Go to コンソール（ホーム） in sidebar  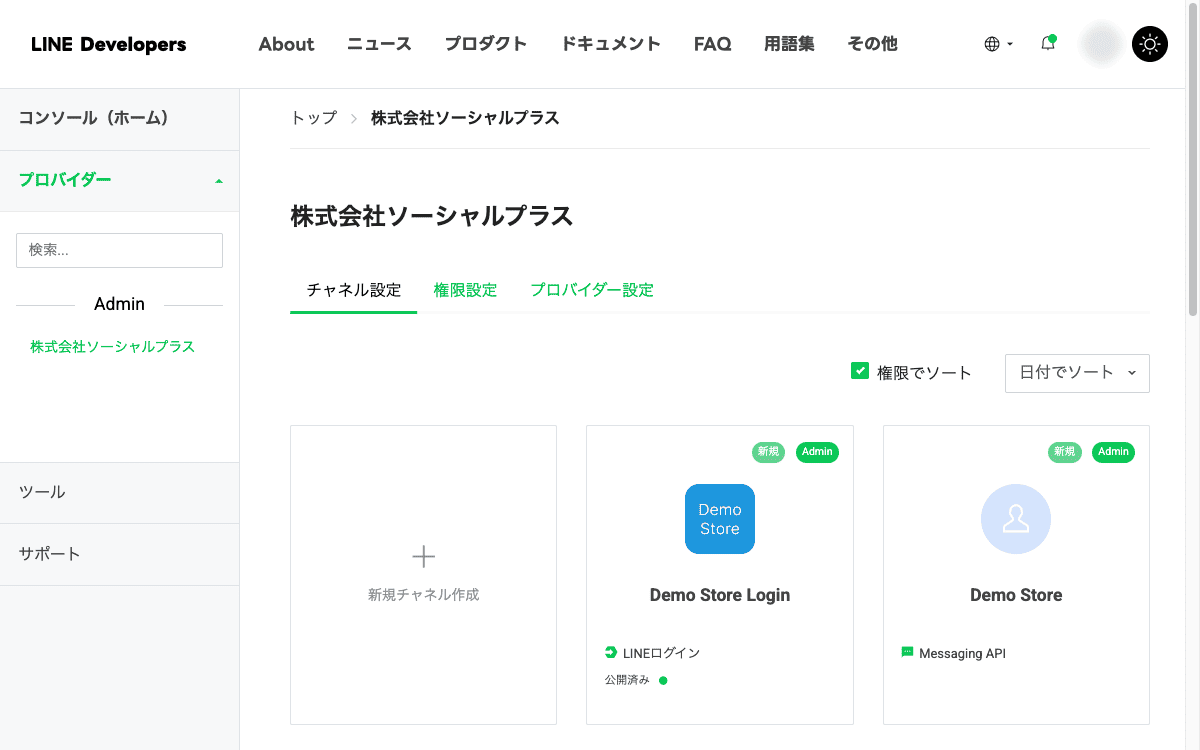[x=119, y=119]
